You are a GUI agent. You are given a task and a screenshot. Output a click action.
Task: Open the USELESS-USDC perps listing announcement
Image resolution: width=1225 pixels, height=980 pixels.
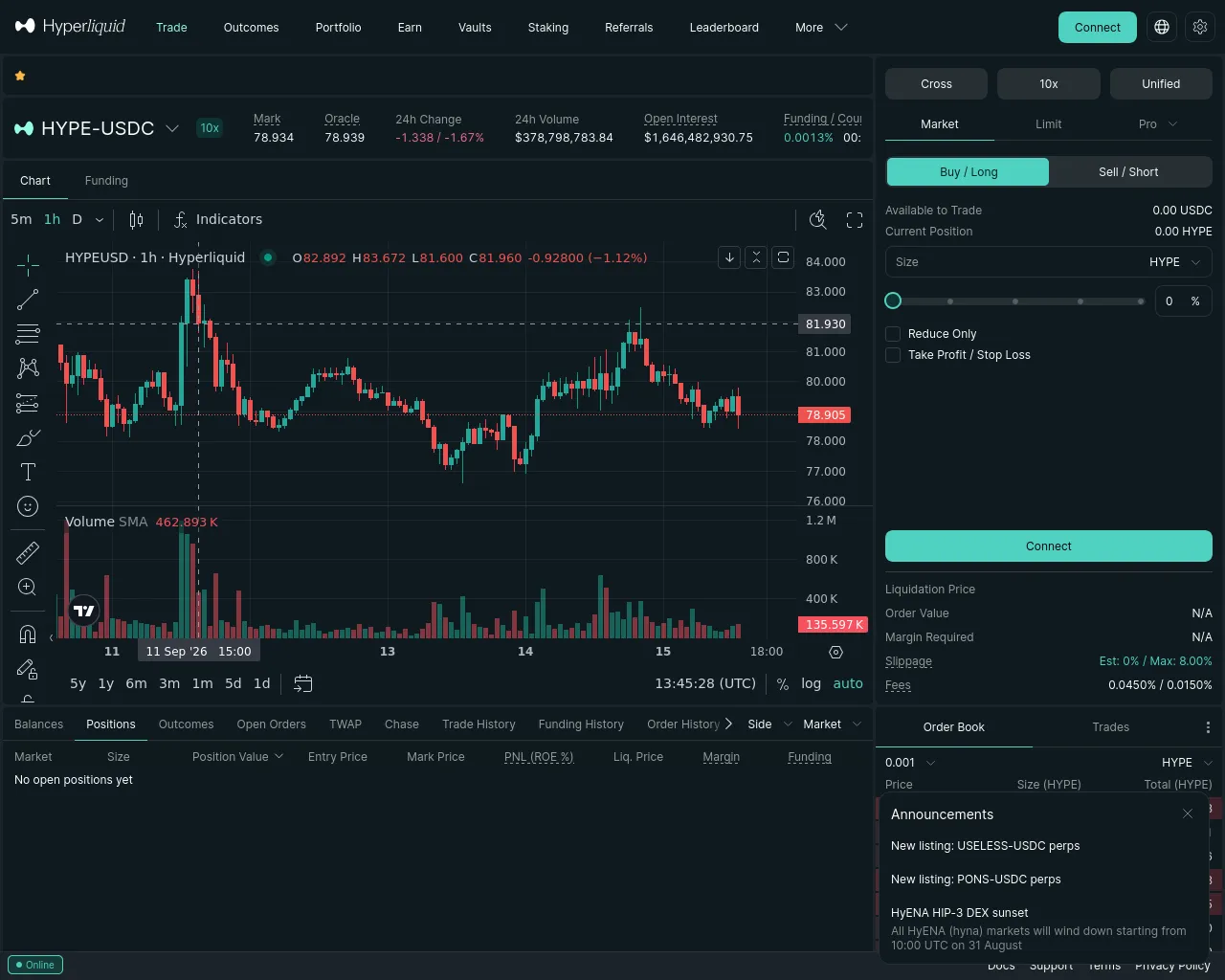point(985,846)
